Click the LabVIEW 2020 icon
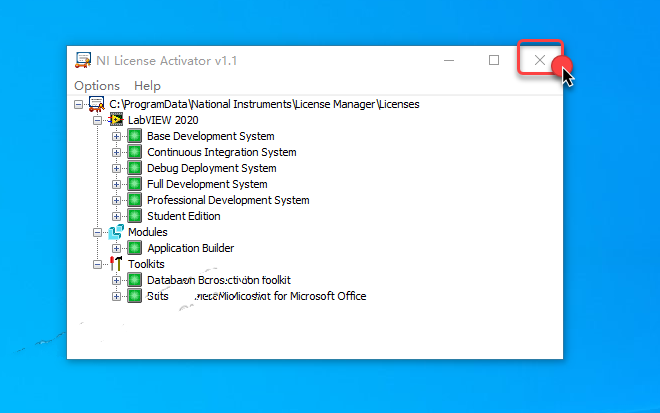The image size is (660, 413). pos(116,120)
